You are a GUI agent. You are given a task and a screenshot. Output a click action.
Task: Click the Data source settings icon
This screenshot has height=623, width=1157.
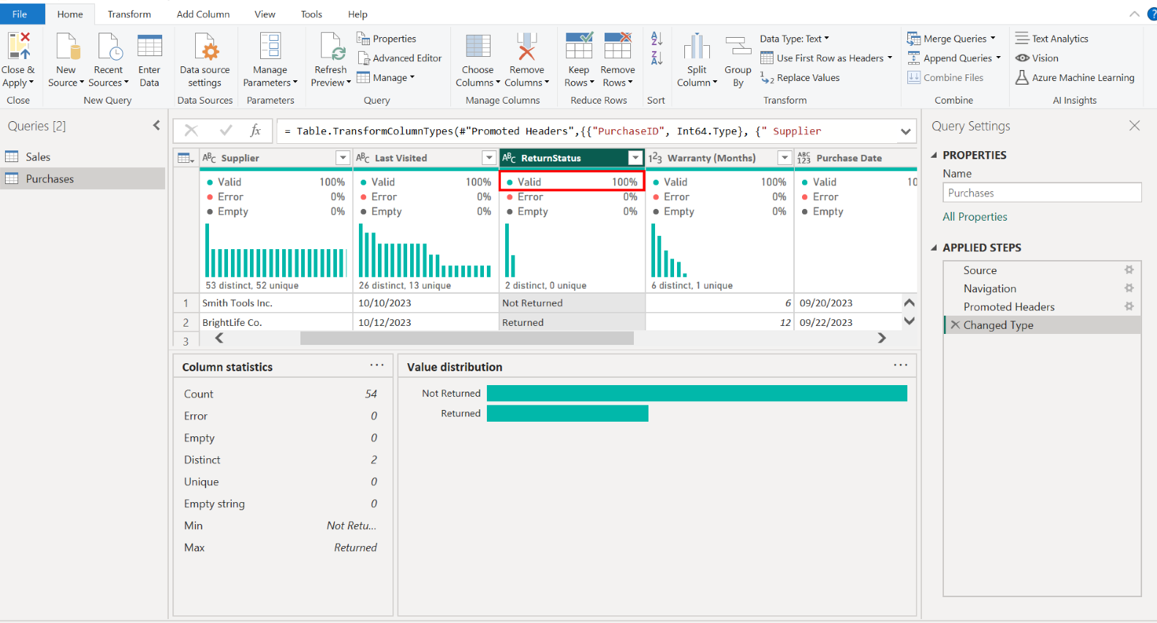204,48
